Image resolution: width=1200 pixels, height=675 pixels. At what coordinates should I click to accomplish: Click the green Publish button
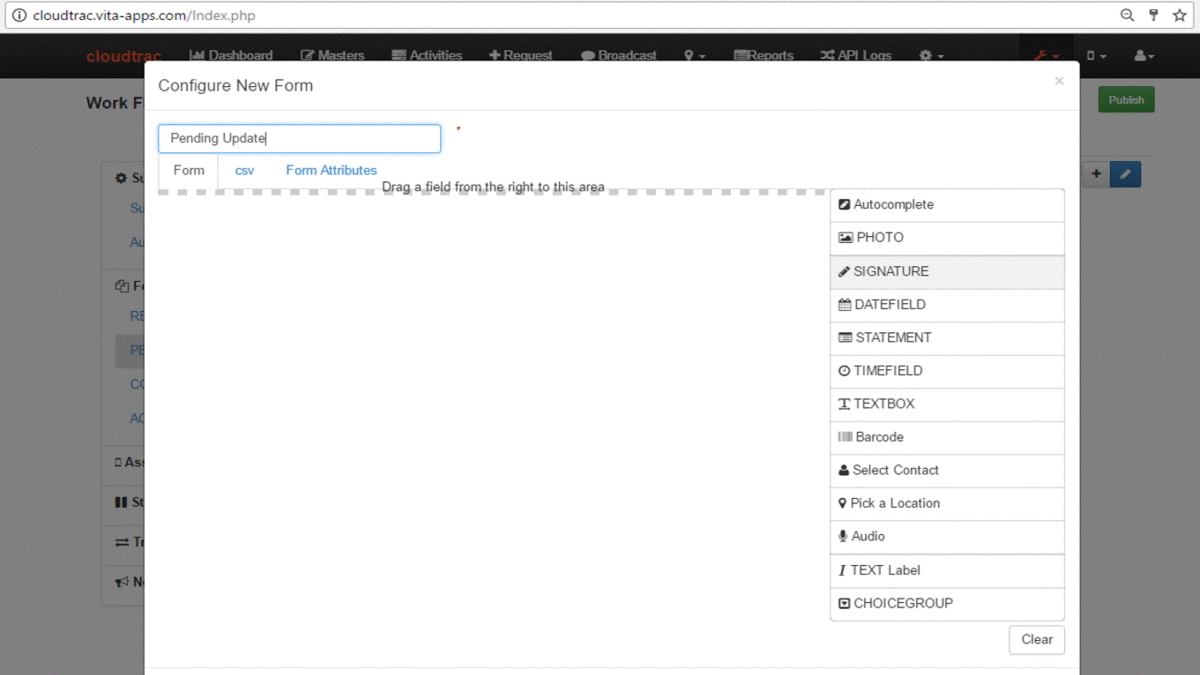pos(1126,100)
